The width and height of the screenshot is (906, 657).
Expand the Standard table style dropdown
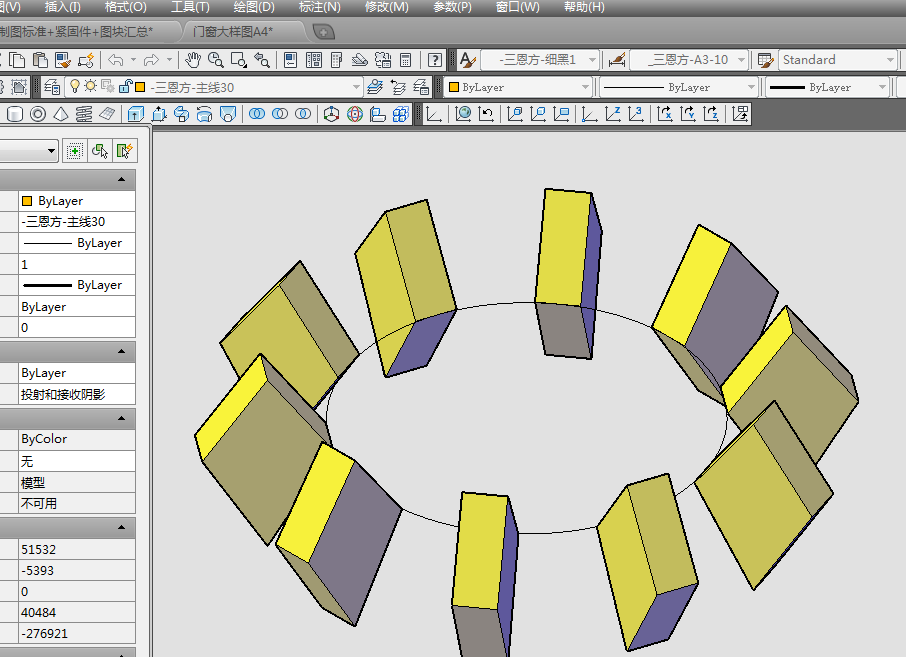(889, 60)
